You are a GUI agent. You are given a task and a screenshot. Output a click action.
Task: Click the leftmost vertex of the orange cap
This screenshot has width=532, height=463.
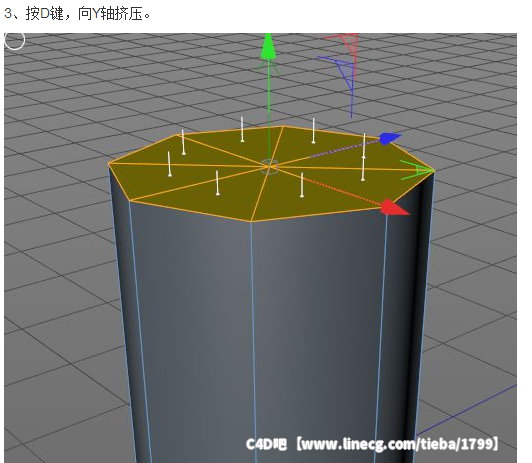tap(109, 164)
